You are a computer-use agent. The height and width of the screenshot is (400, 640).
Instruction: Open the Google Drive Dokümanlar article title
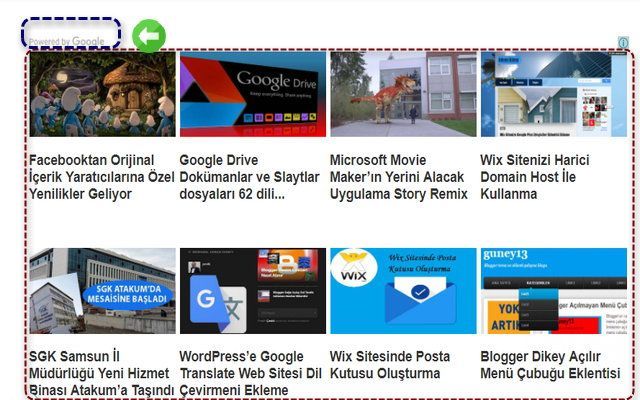point(252,177)
